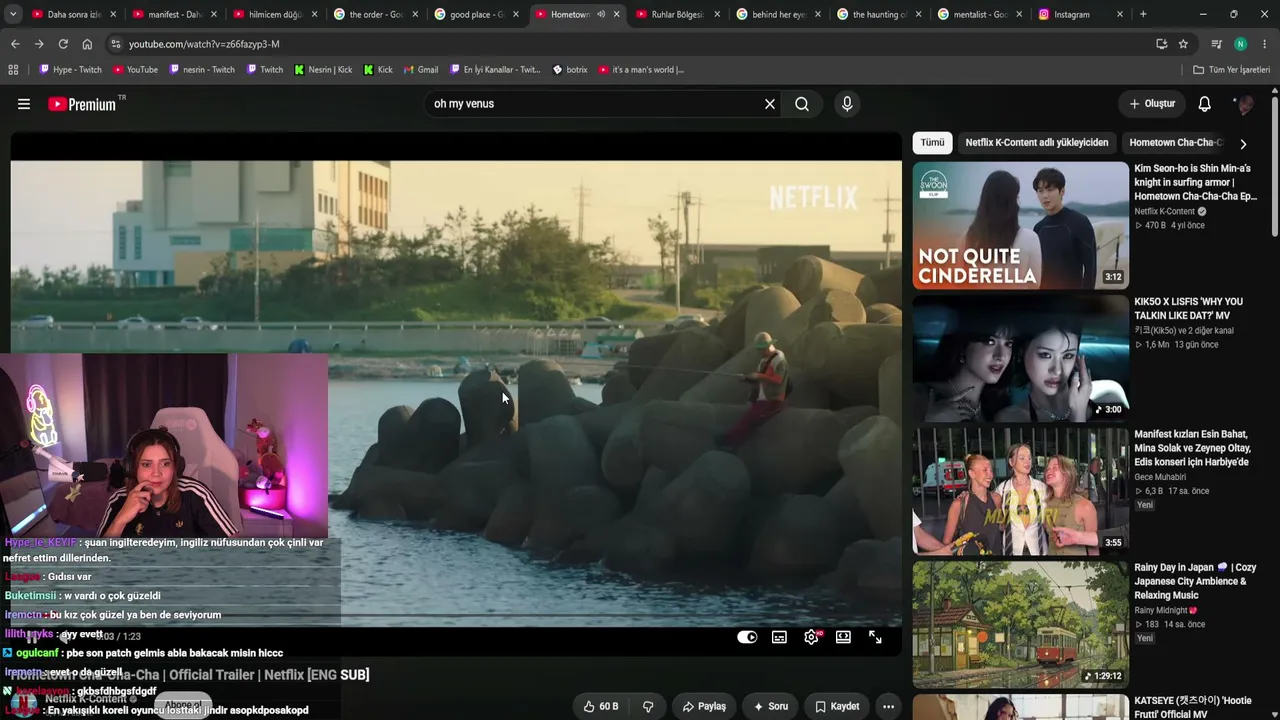Click the Chrome address bar URL

[x=204, y=44]
